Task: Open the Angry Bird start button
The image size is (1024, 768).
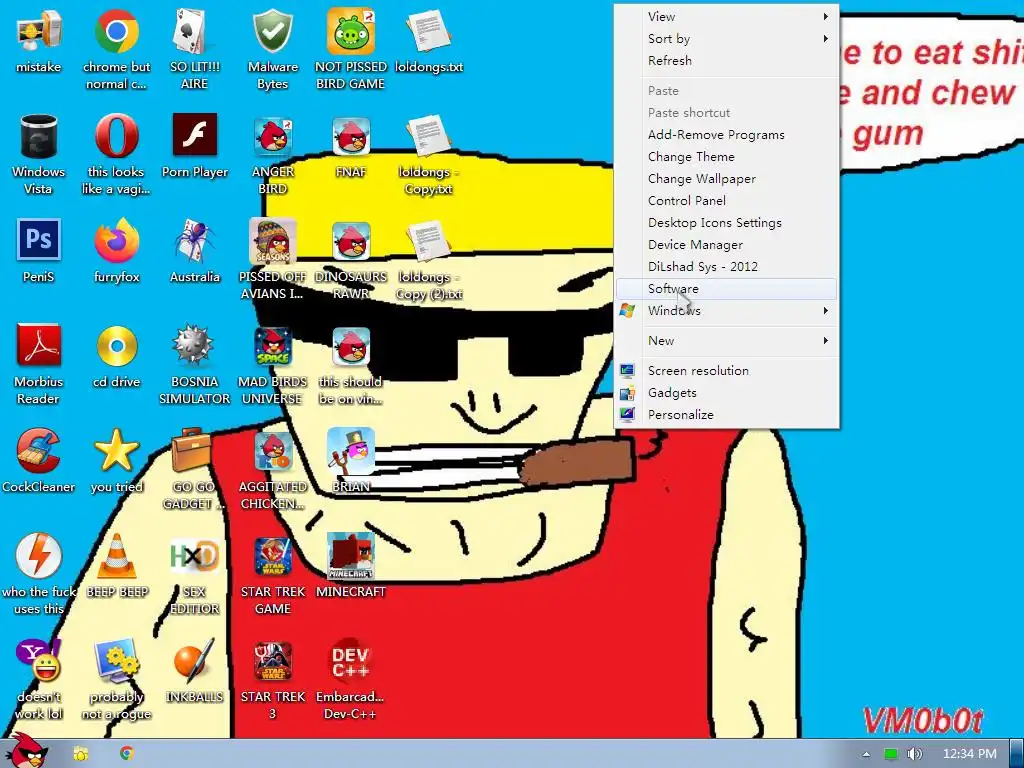Action: tap(25, 751)
